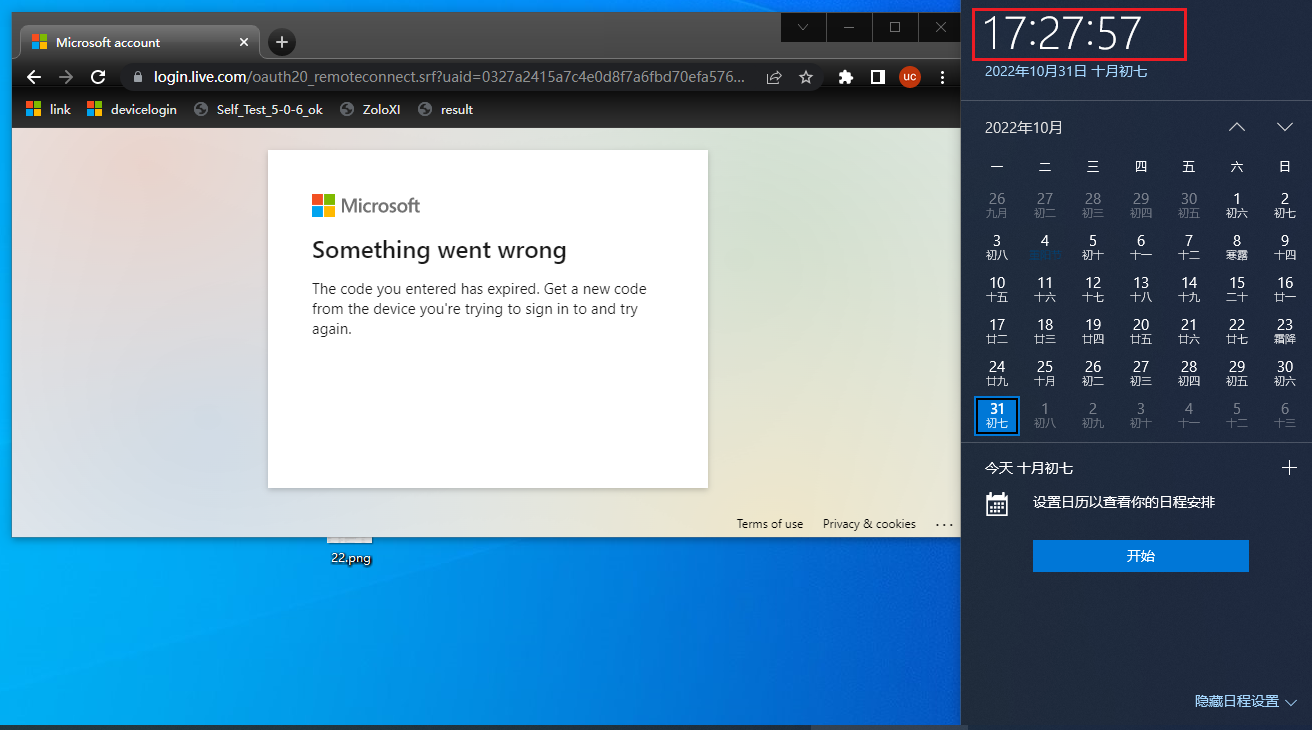Image resolution: width=1312 pixels, height=730 pixels.
Task: Open a new Chrome tab
Action: pos(282,42)
